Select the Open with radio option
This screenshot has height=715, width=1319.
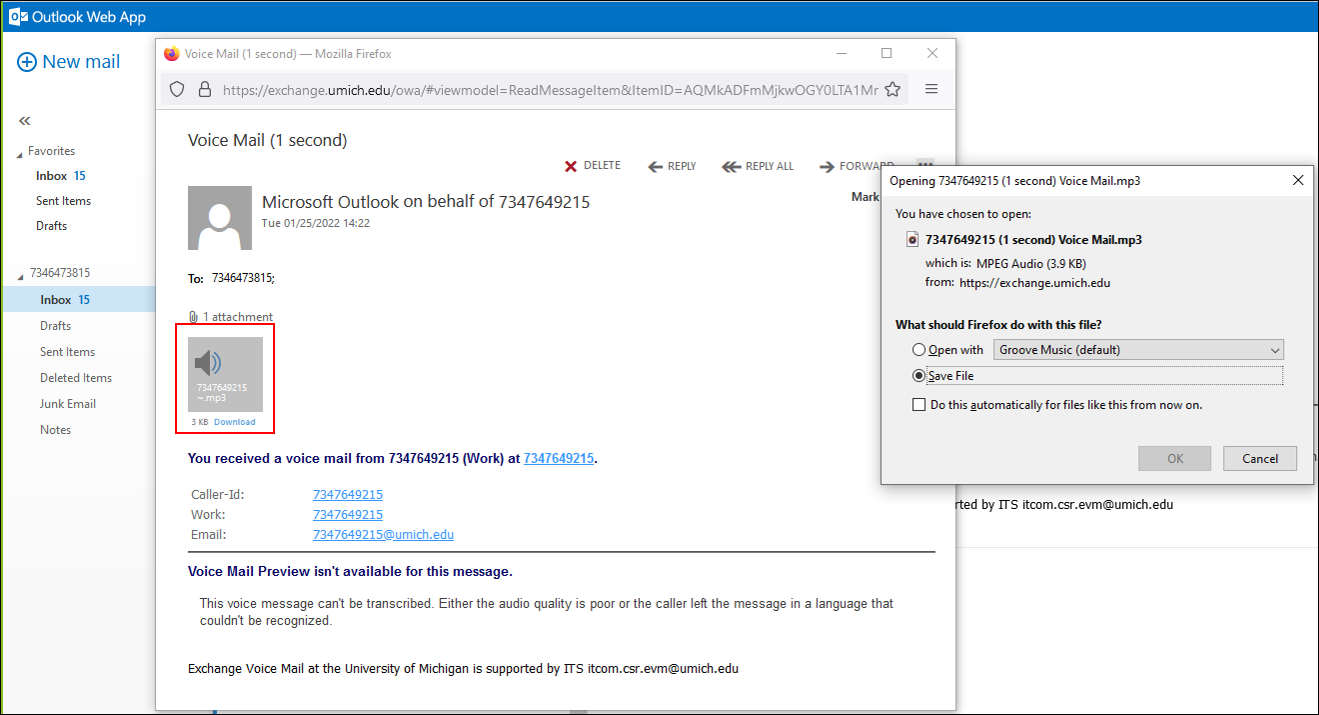click(918, 350)
